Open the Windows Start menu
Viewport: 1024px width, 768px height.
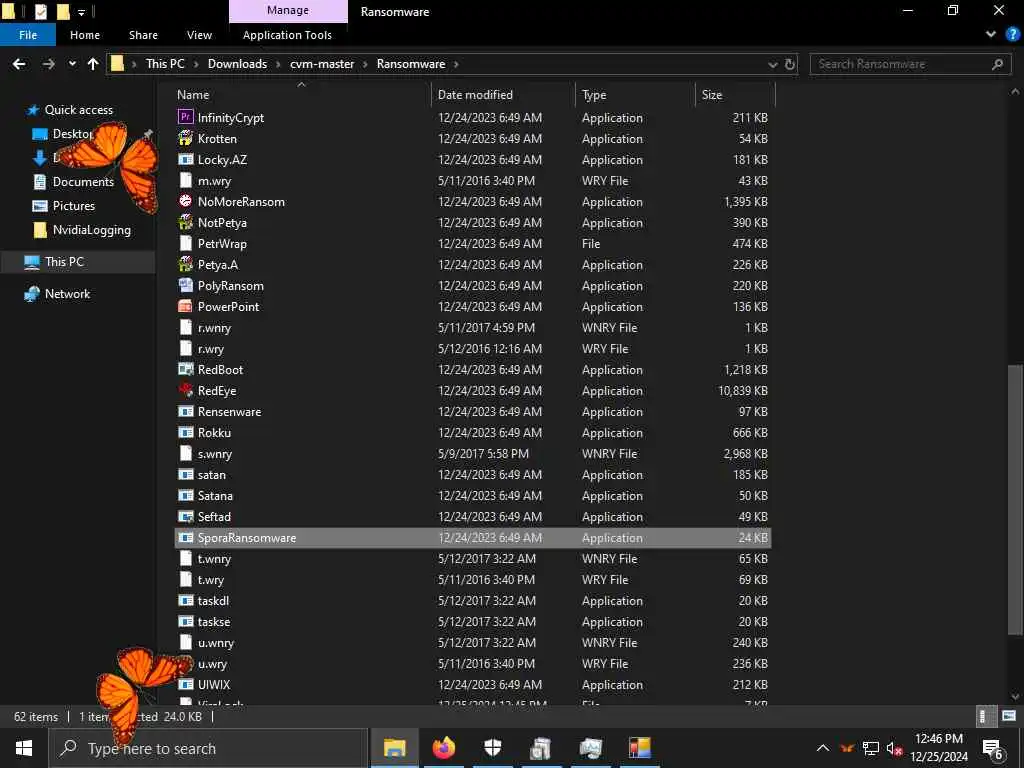pyautogui.click(x=24, y=748)
